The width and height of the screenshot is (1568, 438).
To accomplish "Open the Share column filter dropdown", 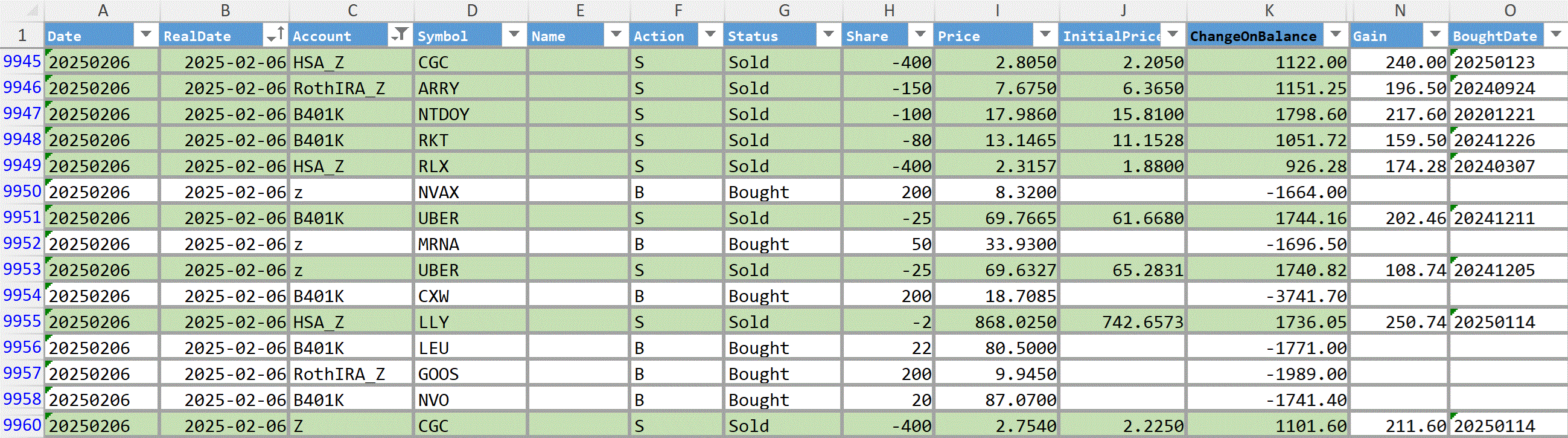I will point(920,34).
